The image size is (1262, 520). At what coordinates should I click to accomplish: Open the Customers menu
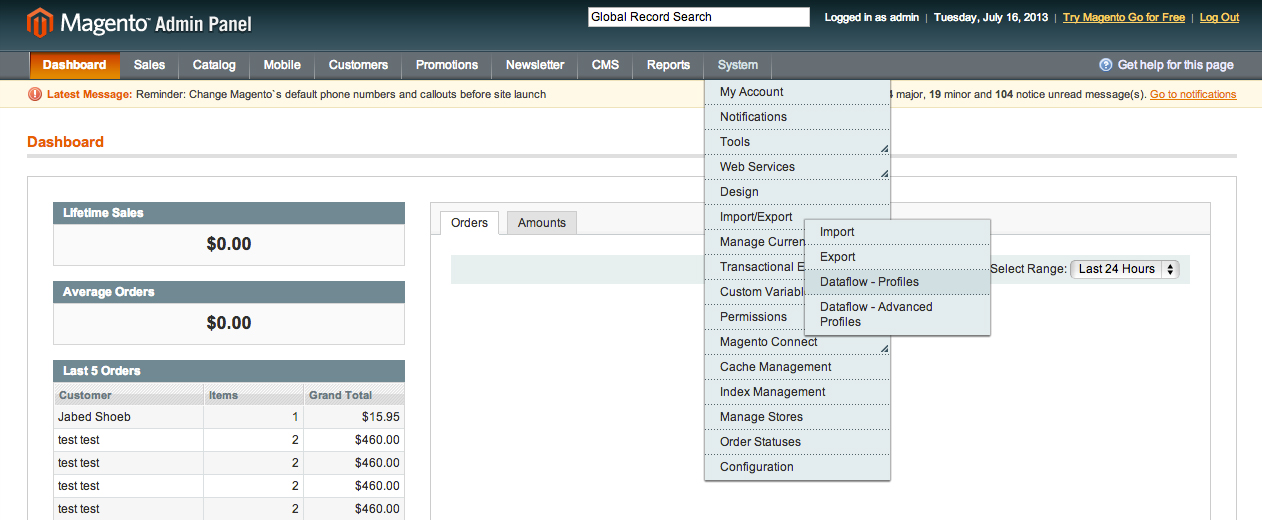tap(358, 65)
